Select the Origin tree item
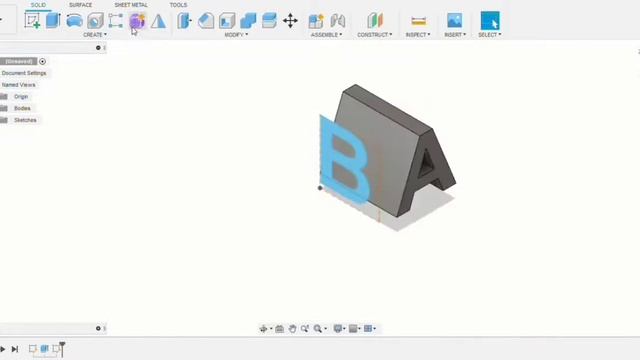640x360 pixels. point(21,97)
